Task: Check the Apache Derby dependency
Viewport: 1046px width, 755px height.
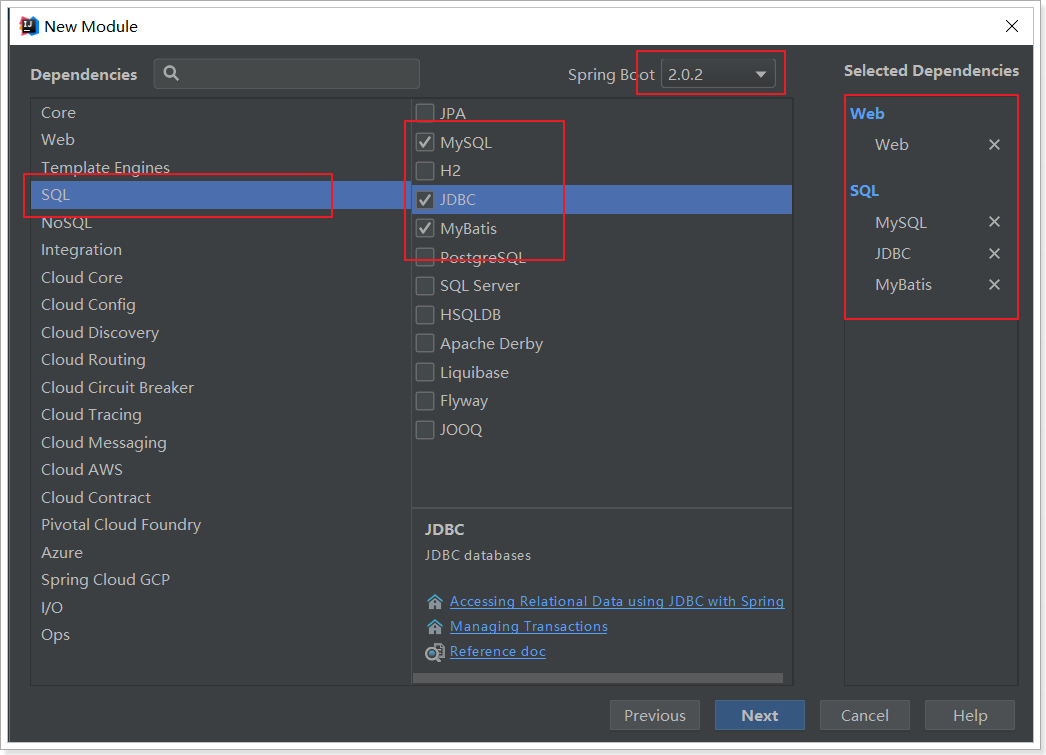Action: point(425,343)
